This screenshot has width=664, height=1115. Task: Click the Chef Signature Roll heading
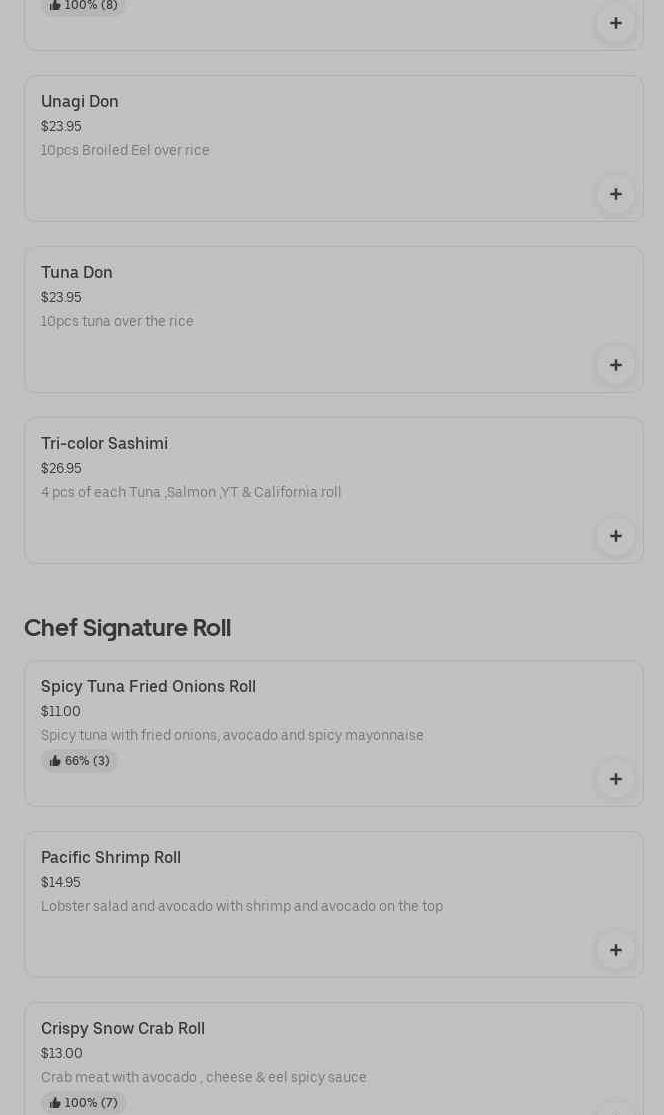[x=127, y=628]
